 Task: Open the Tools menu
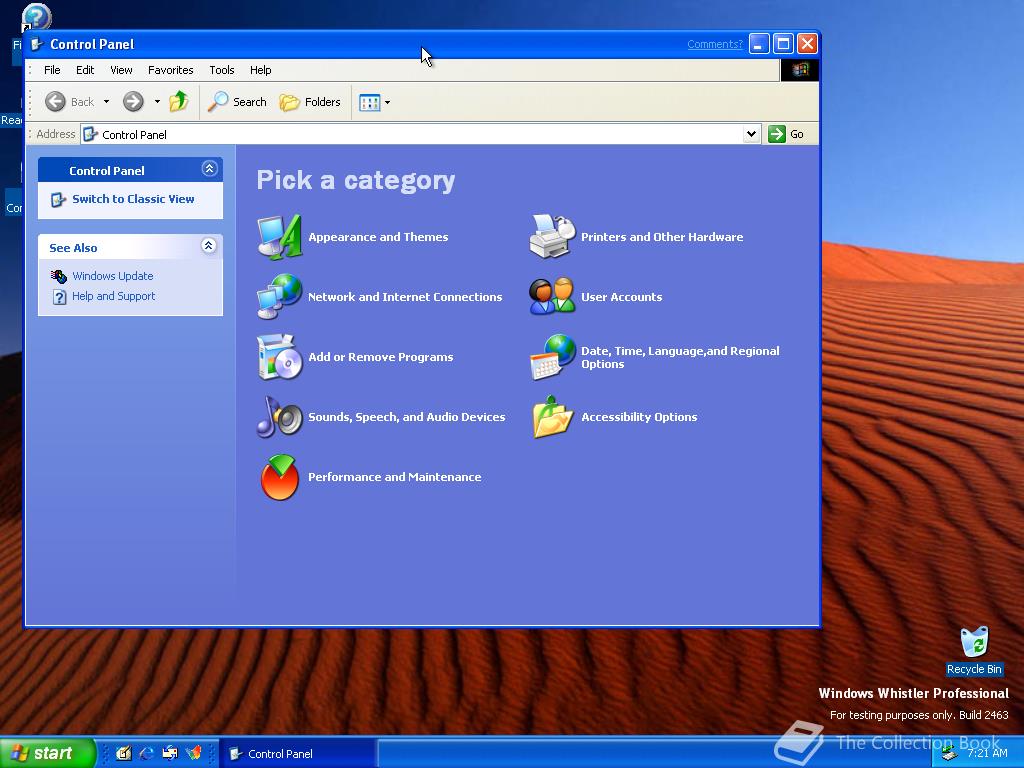pos(221,70)
